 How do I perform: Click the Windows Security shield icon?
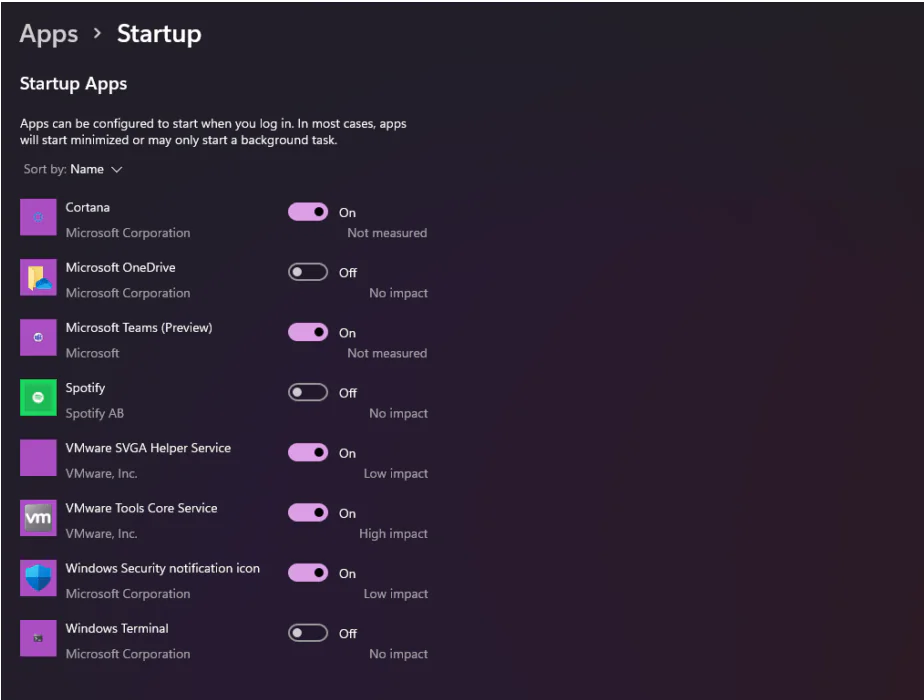tap(38, 578)
